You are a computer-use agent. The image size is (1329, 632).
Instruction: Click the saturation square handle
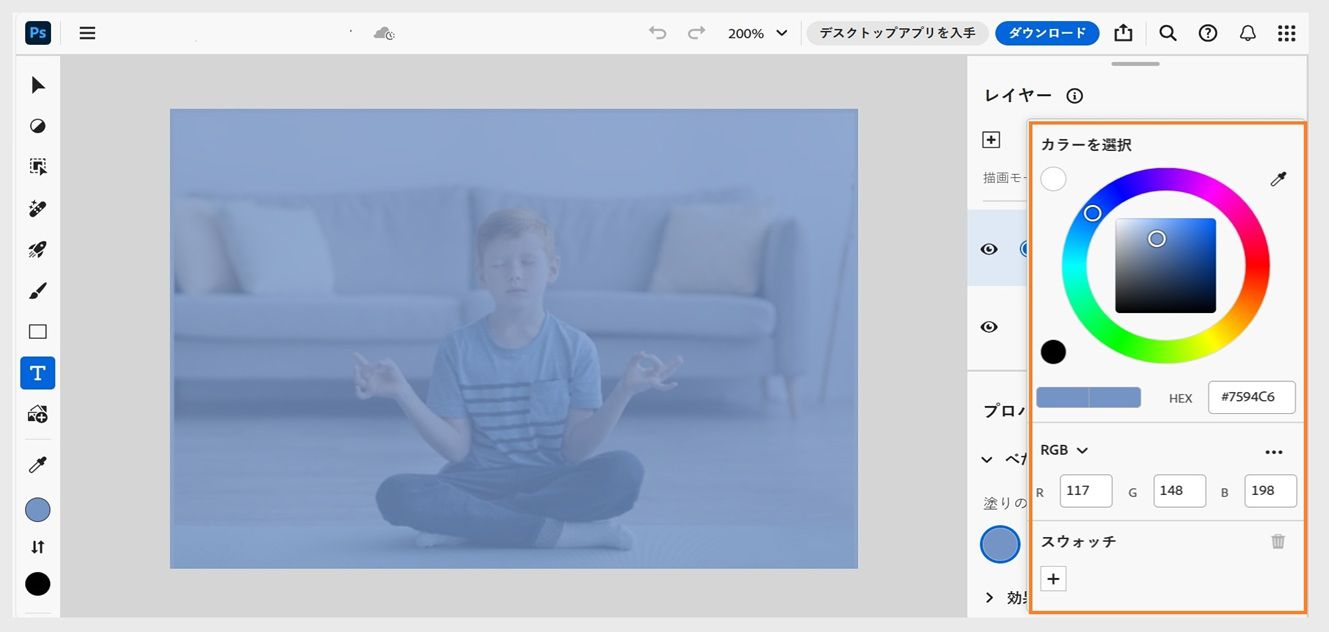(1157, 239)
